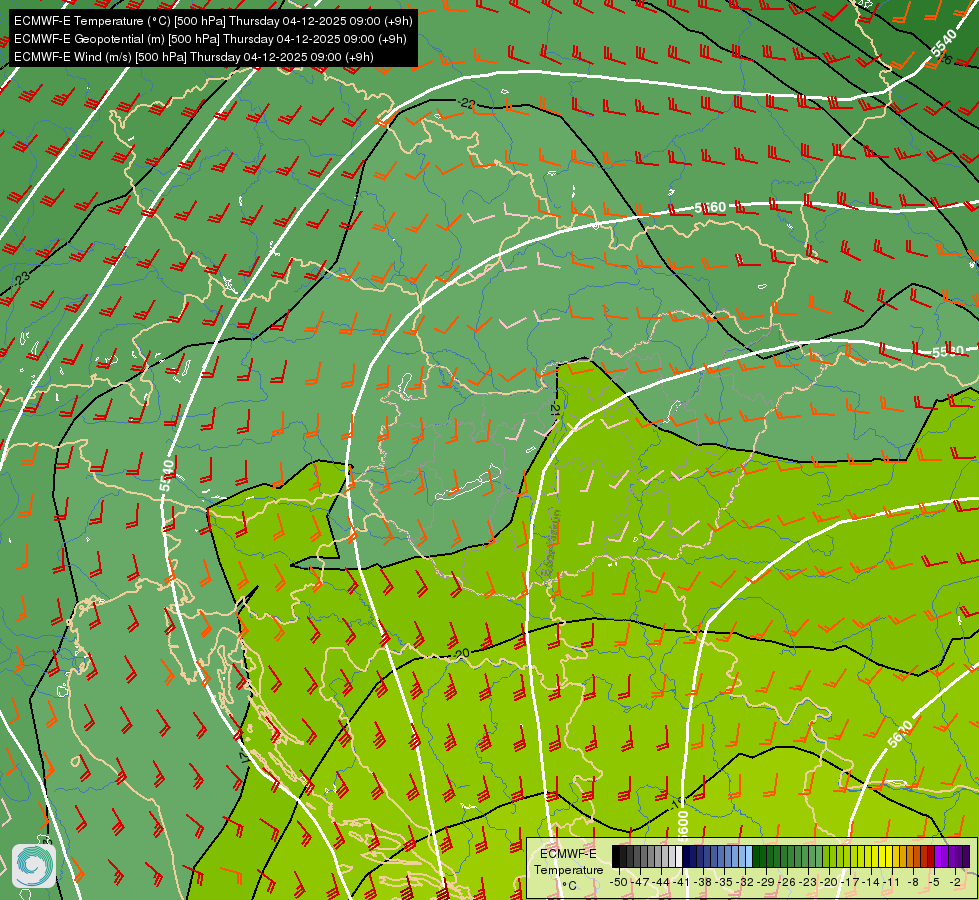Click the -50 legend label

(x=618, y=882)
